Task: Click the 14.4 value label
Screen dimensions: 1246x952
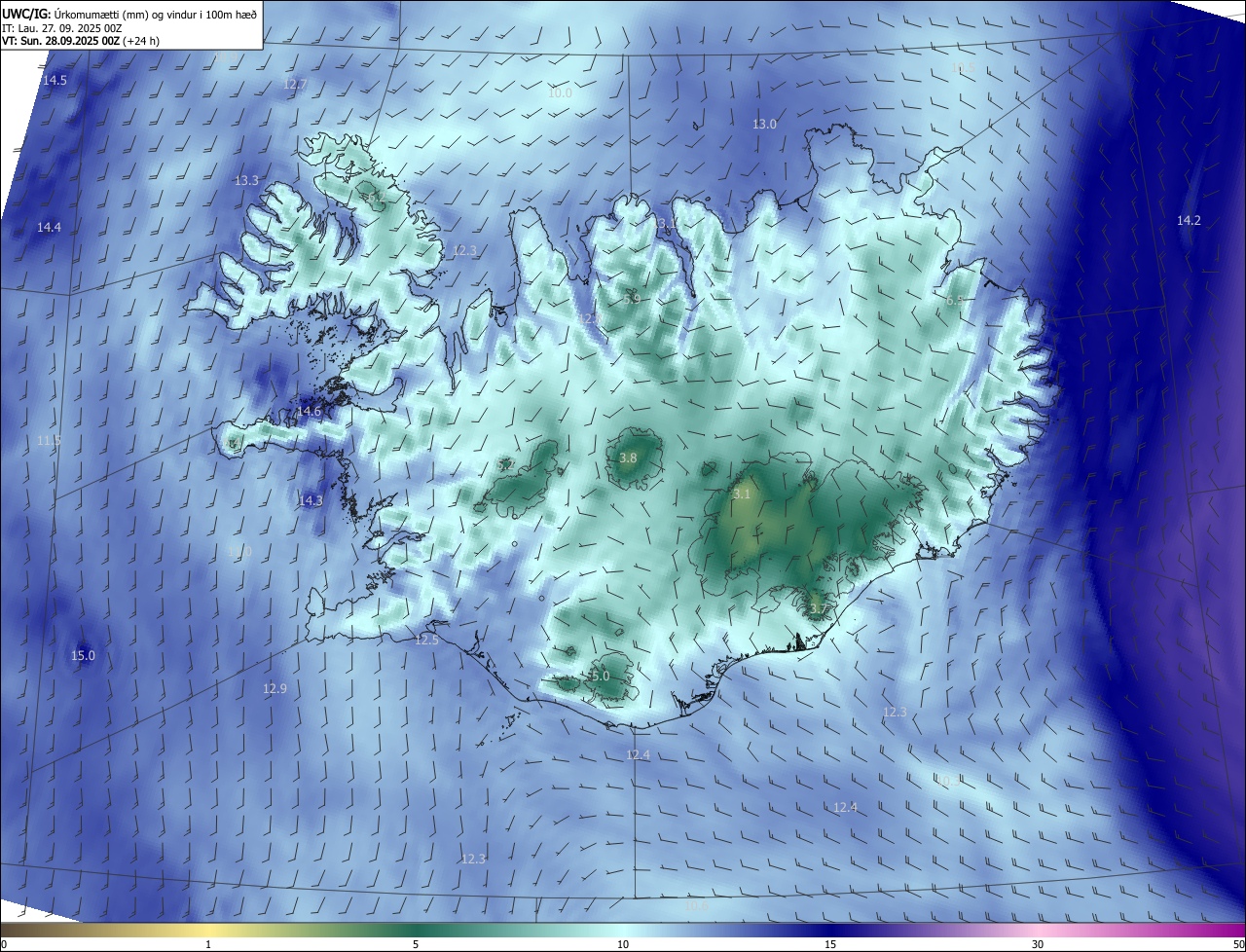Action: coord(49,228)
